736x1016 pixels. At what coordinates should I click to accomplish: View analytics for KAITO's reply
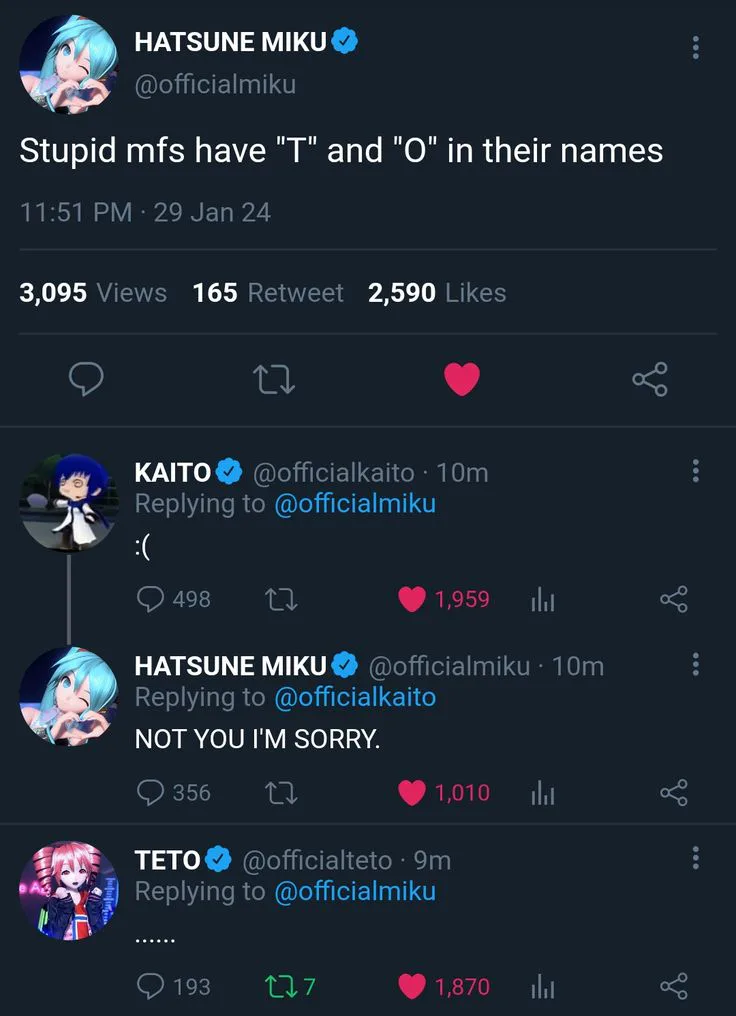542,599
